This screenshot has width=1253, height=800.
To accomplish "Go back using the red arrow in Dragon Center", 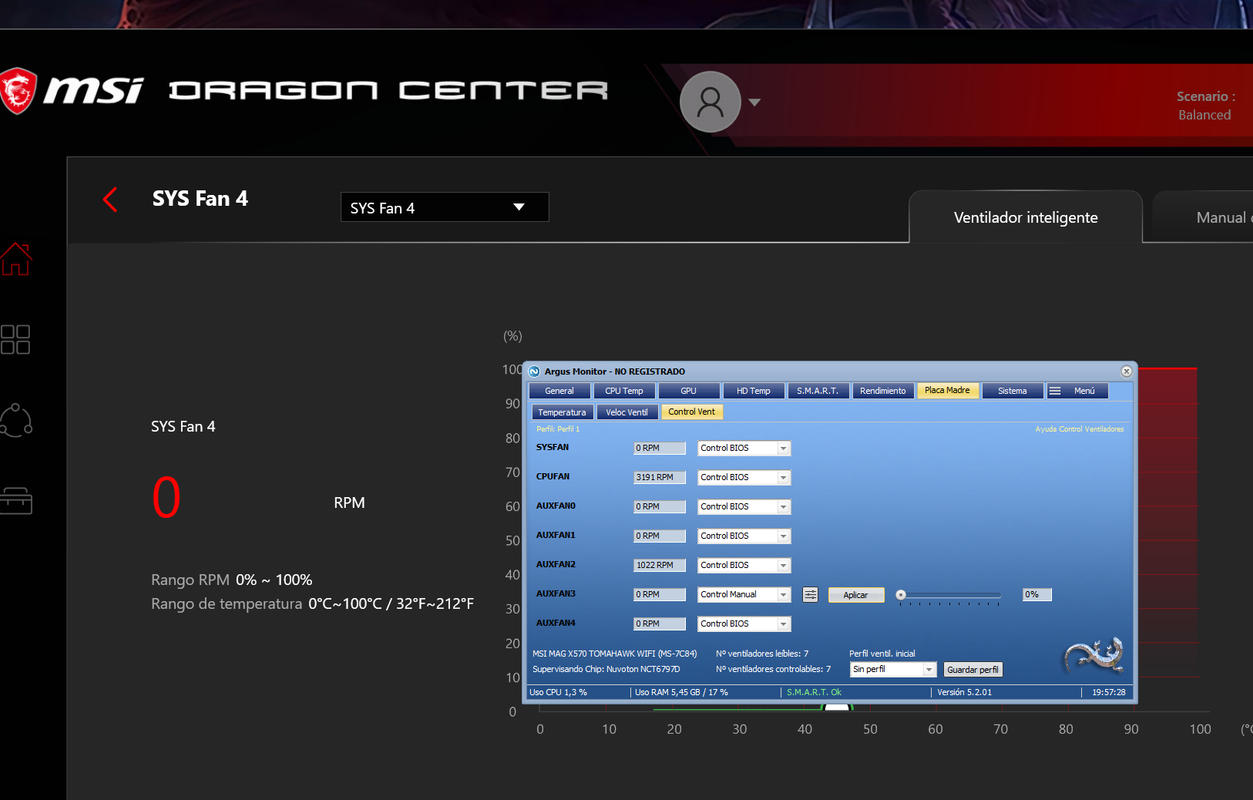I will click(110, 200).
